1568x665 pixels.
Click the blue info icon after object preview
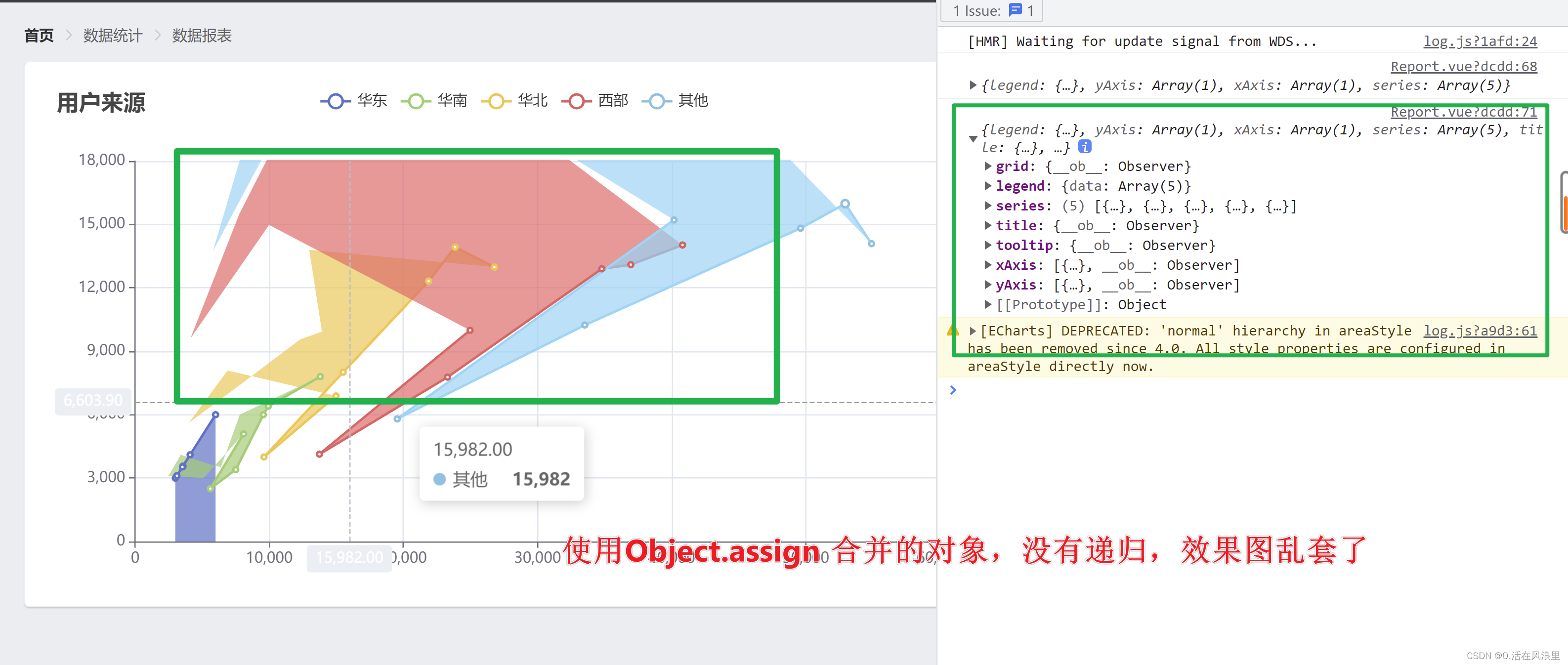[x=1084, y=147]
